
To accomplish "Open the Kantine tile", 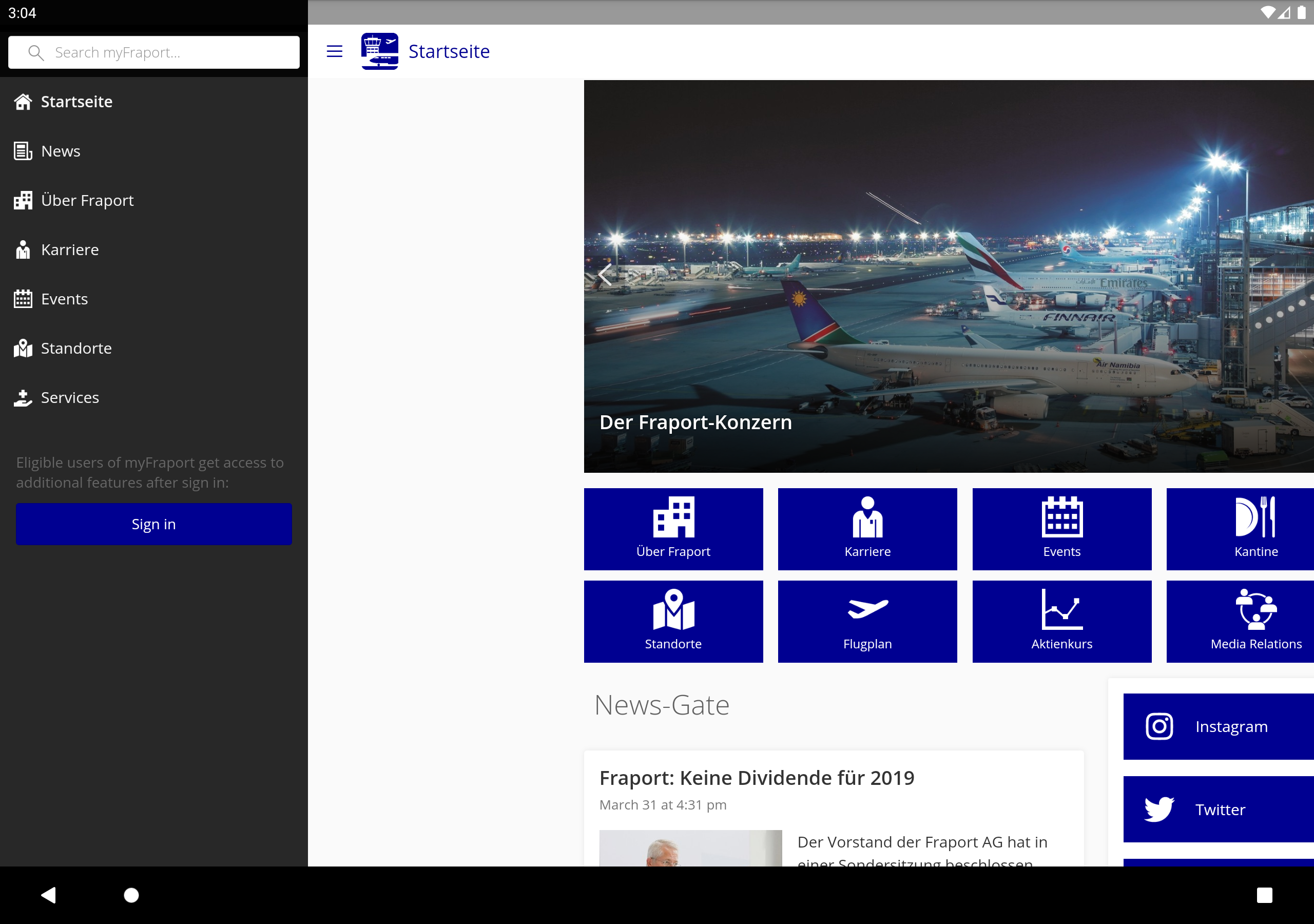I will (1239, 528).
